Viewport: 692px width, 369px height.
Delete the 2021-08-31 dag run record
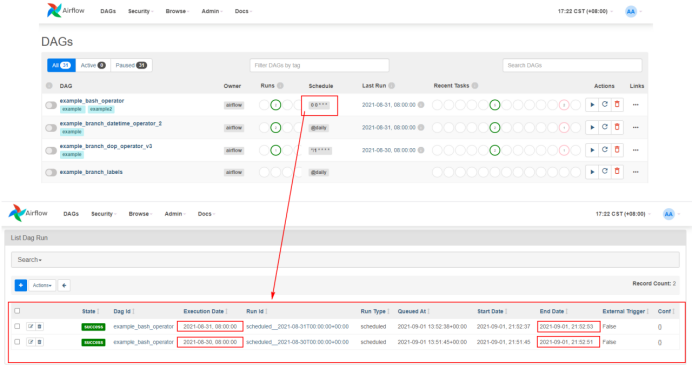coord(39,327)
